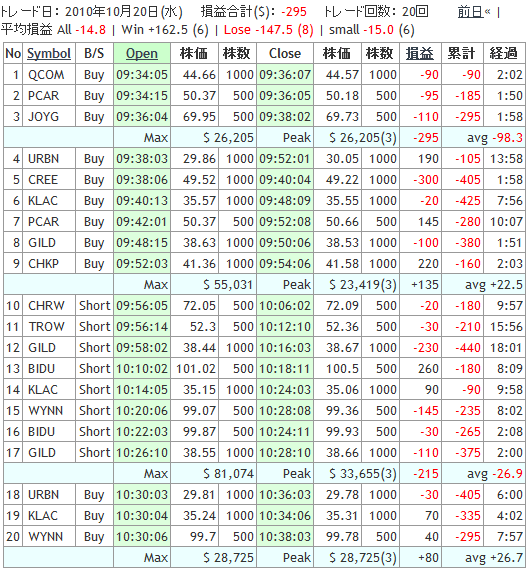Select WYNN symbol in row 20

click(x=45, y=537)
